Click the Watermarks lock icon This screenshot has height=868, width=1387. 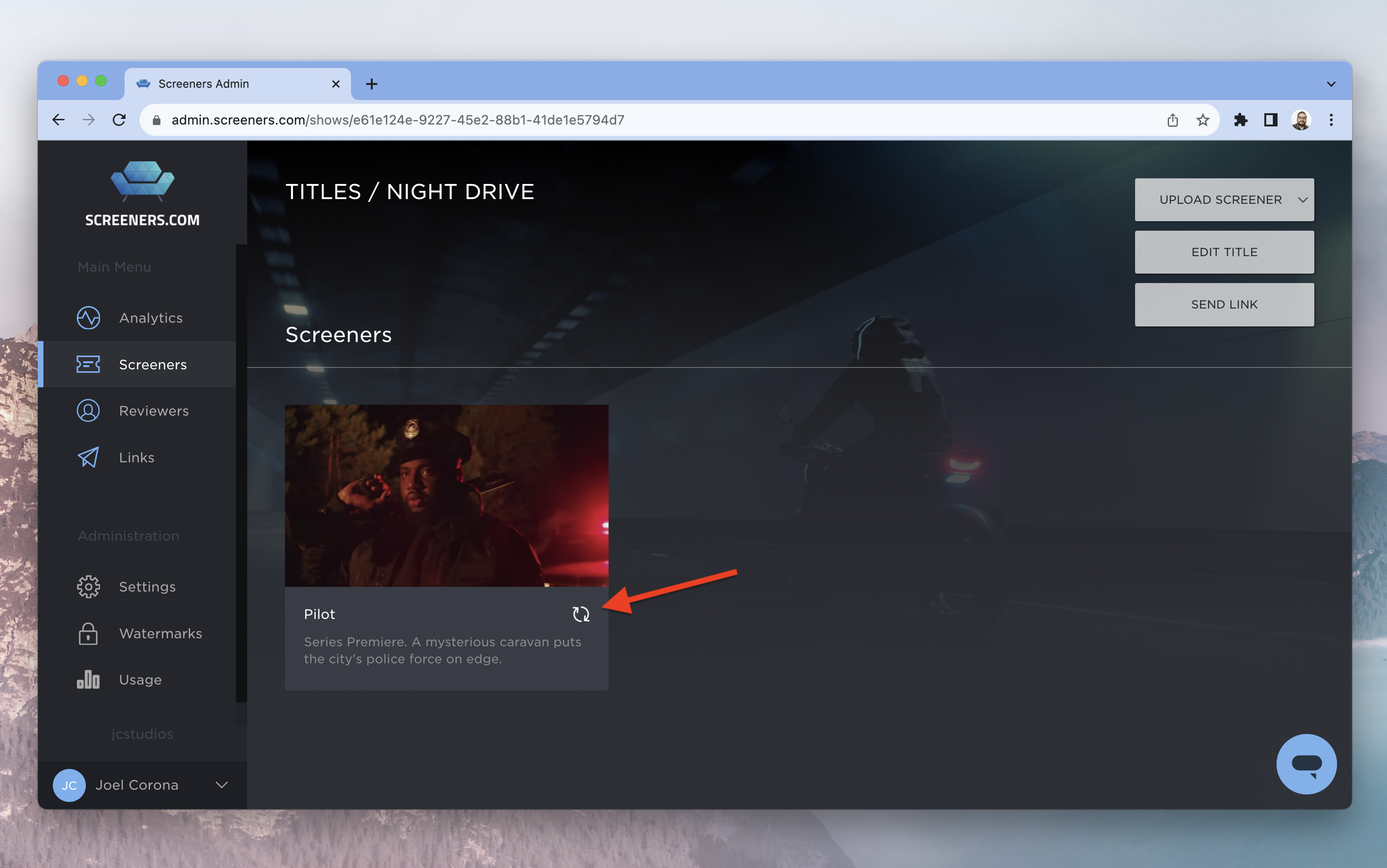(88, 633)
